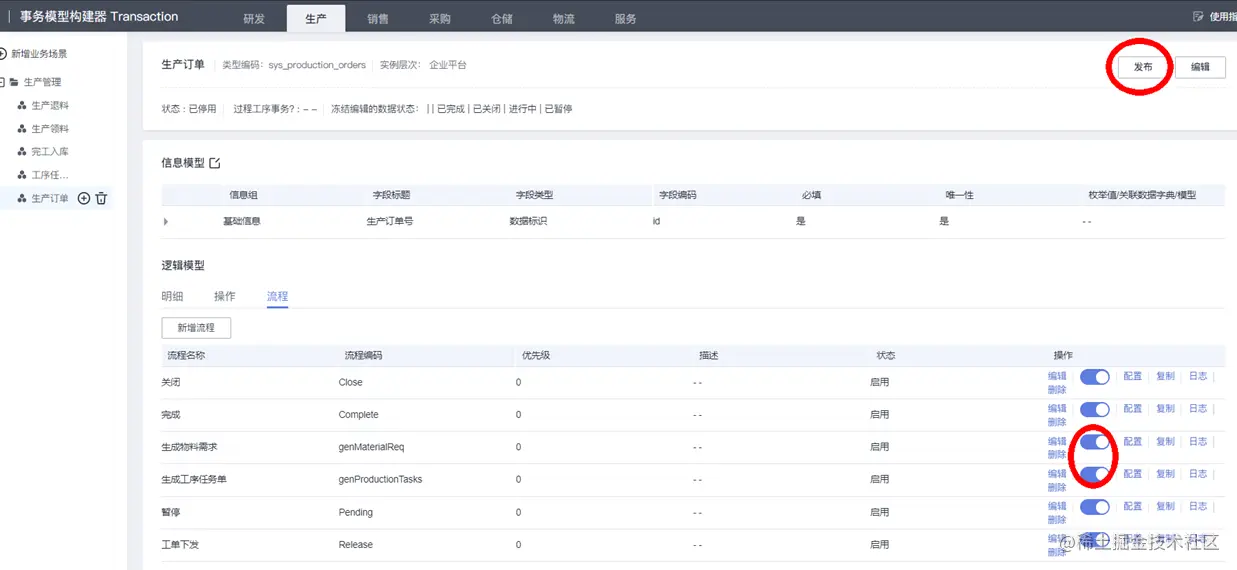This screenshot has width=1237, height=570.
Task: Click 新增业务场景 in the sidebar
Action: (39, 53)
